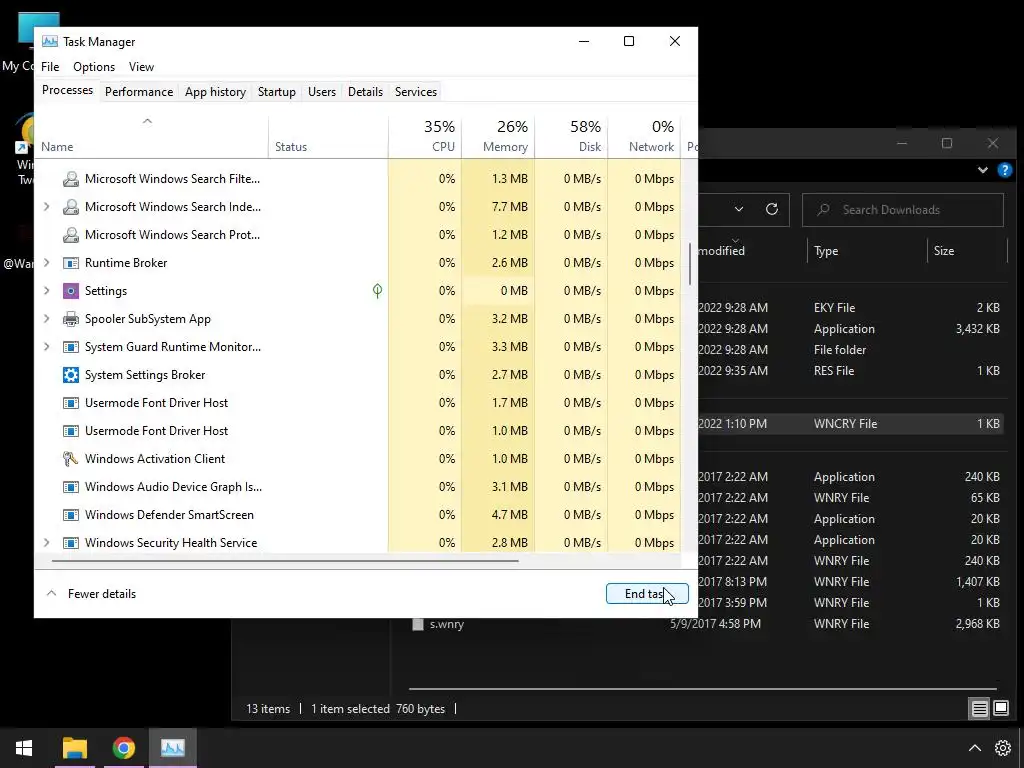This screenshot has height=768, width=1024.
Task: Switch to the Users tab
Action: (322, 91)
